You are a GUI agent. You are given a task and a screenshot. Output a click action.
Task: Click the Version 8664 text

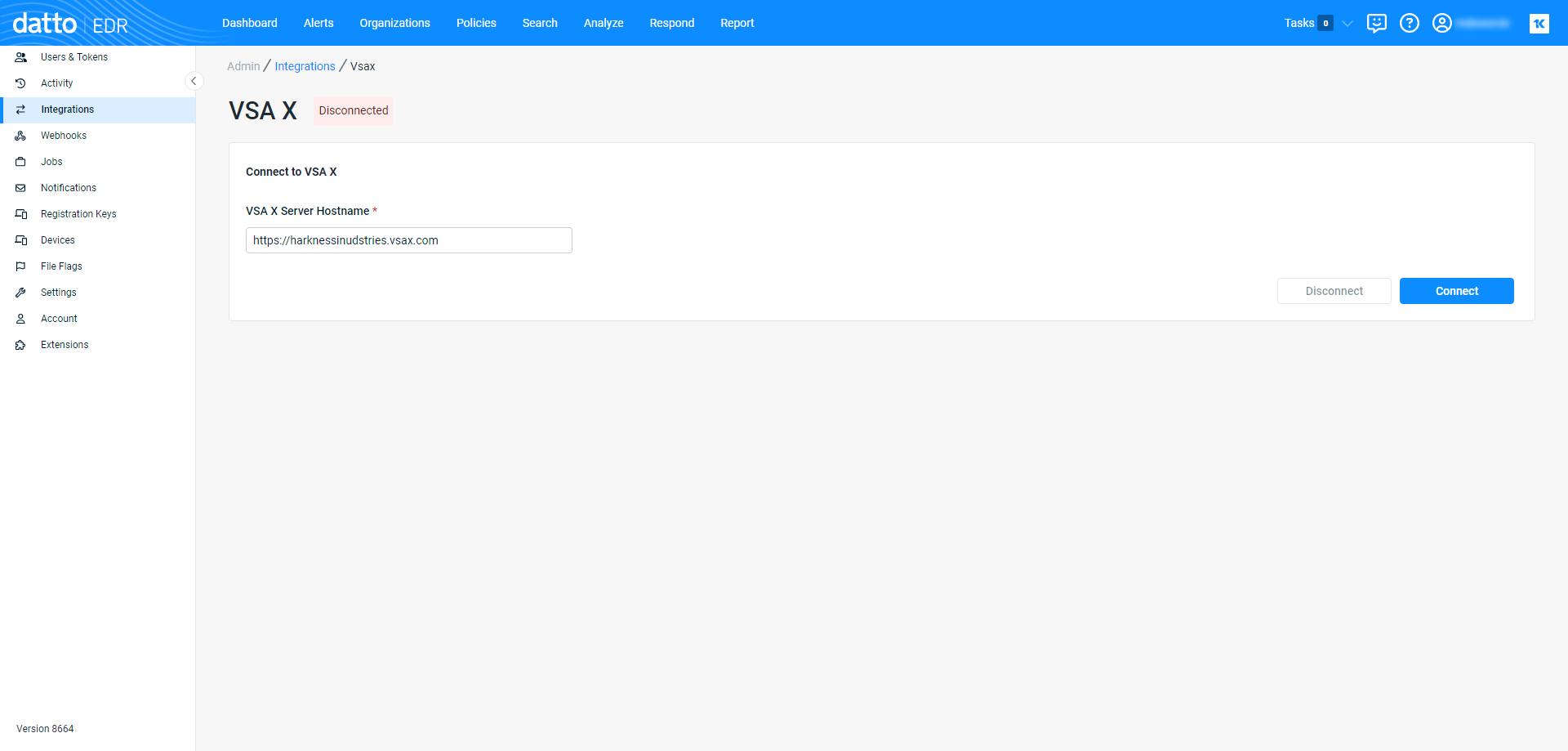coord(45,729)
